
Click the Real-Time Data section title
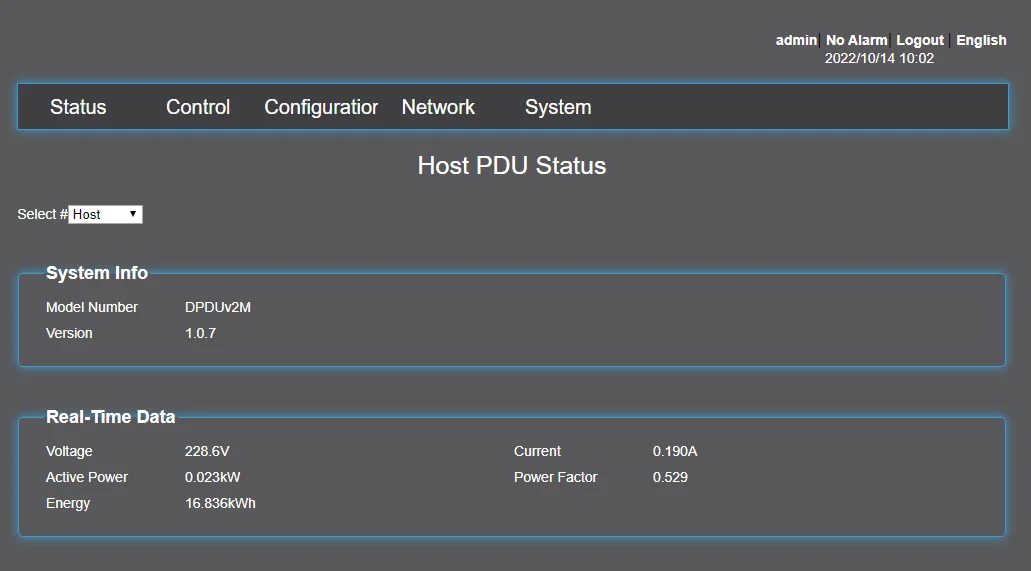point(110,417)
